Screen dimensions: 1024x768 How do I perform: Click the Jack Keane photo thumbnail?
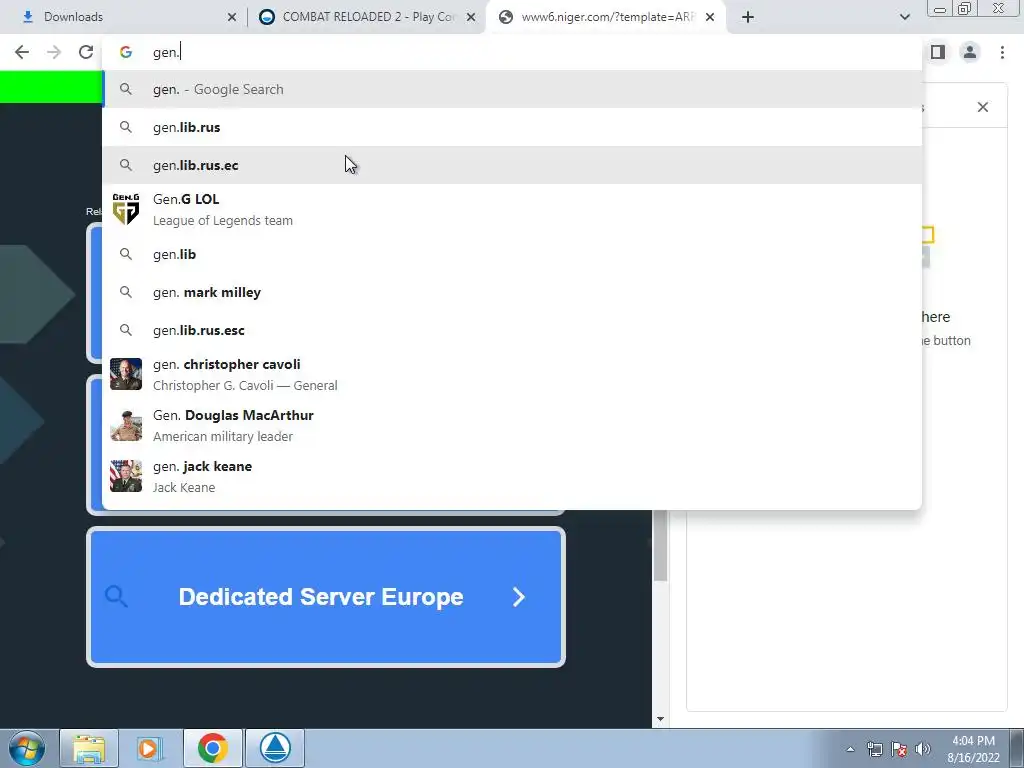(x=125, y=476)
